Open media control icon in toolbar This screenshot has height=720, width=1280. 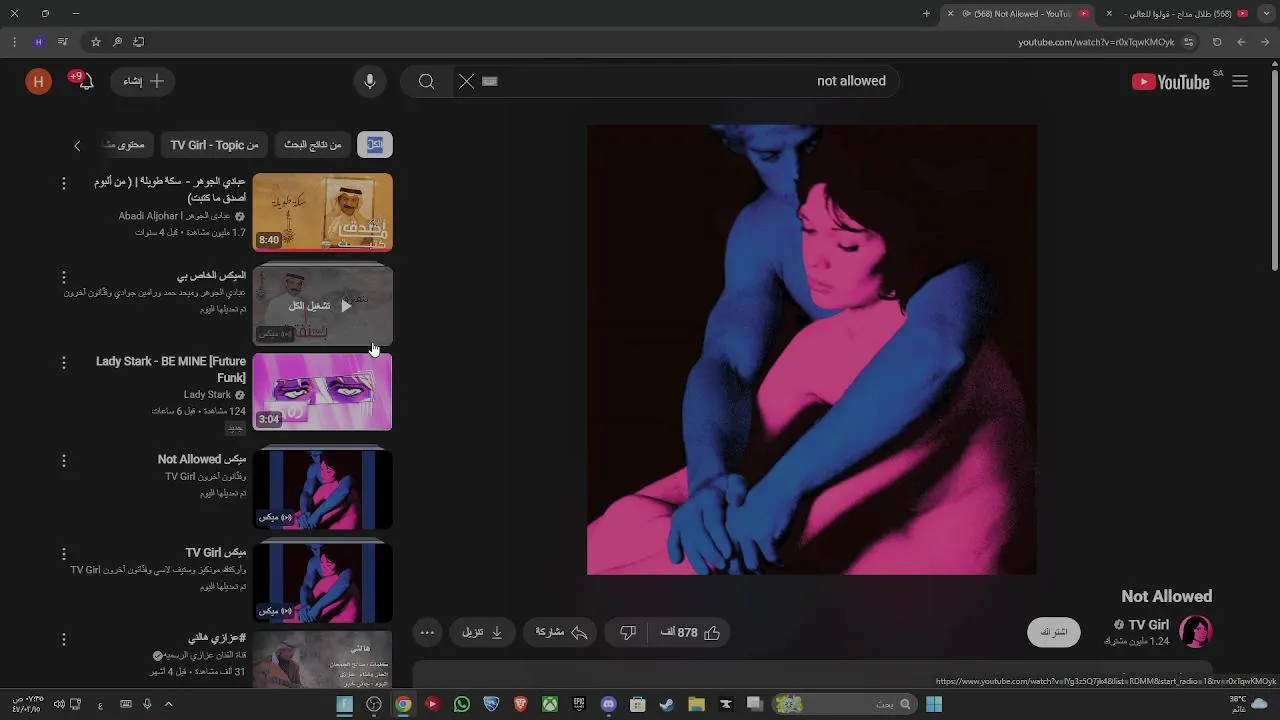pos(63,42)
